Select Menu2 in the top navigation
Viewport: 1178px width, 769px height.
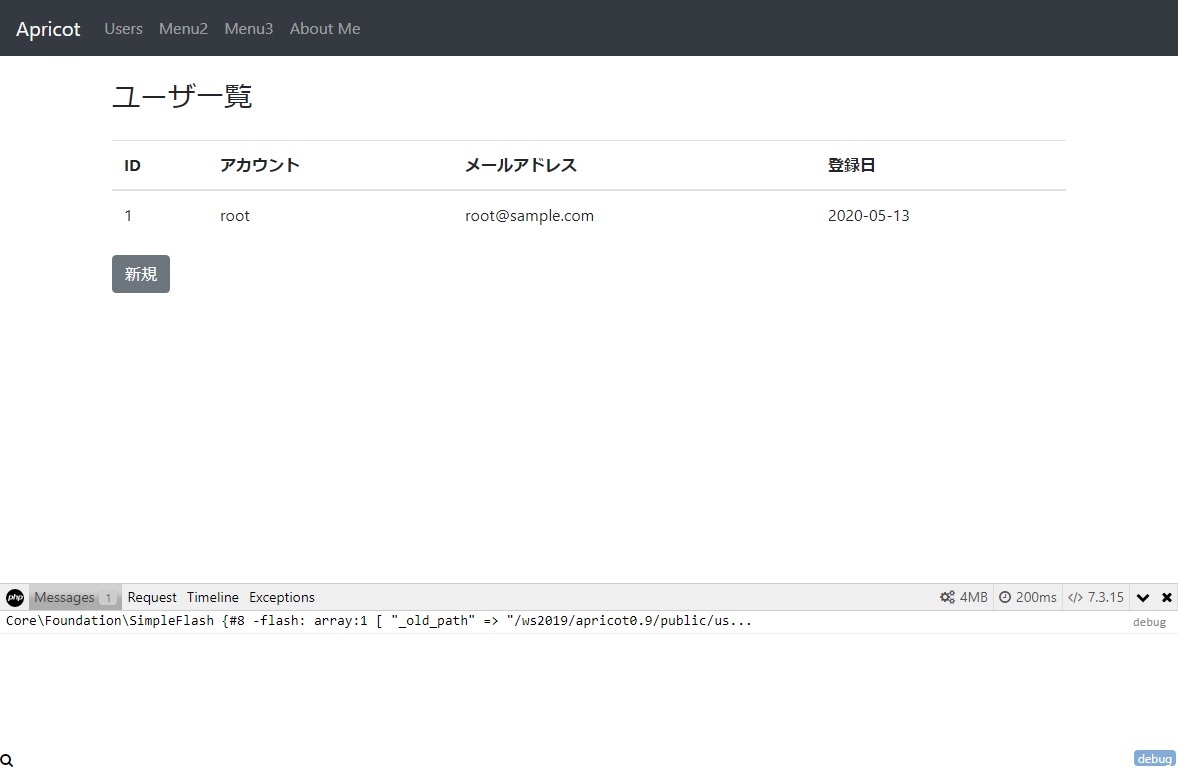coord(183,29)
